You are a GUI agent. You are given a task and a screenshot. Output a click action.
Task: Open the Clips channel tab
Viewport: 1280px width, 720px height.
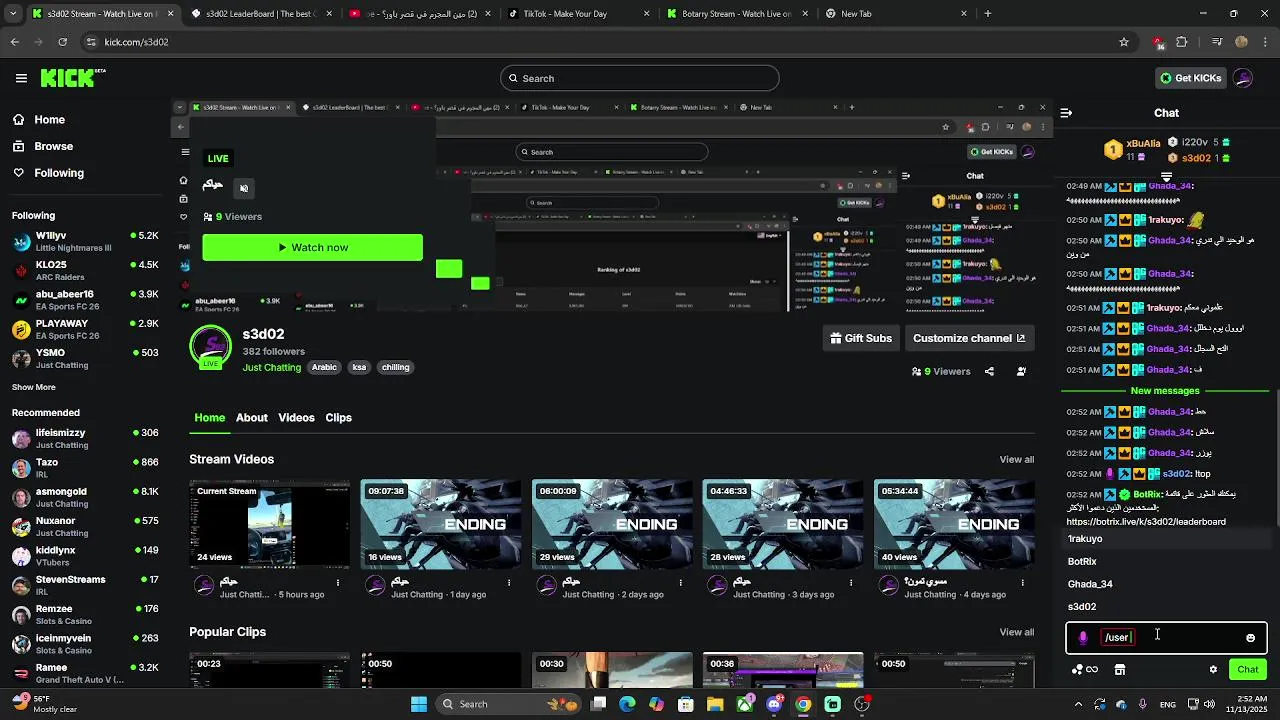click(x=338, y=418)
